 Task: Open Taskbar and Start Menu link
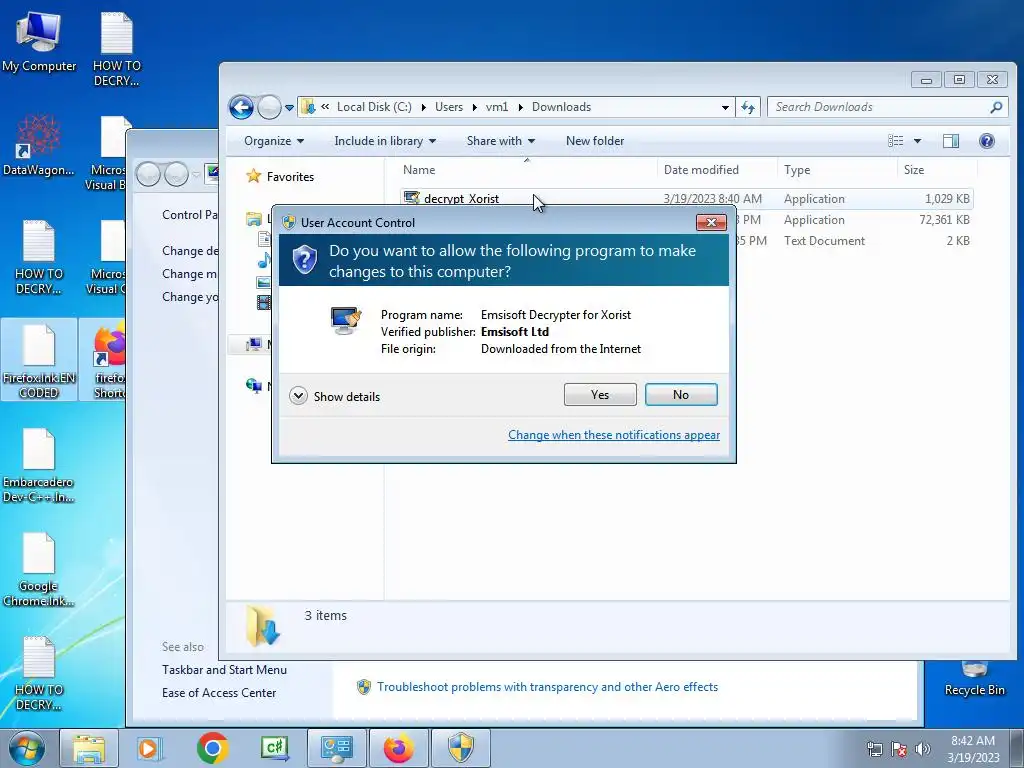224,670
